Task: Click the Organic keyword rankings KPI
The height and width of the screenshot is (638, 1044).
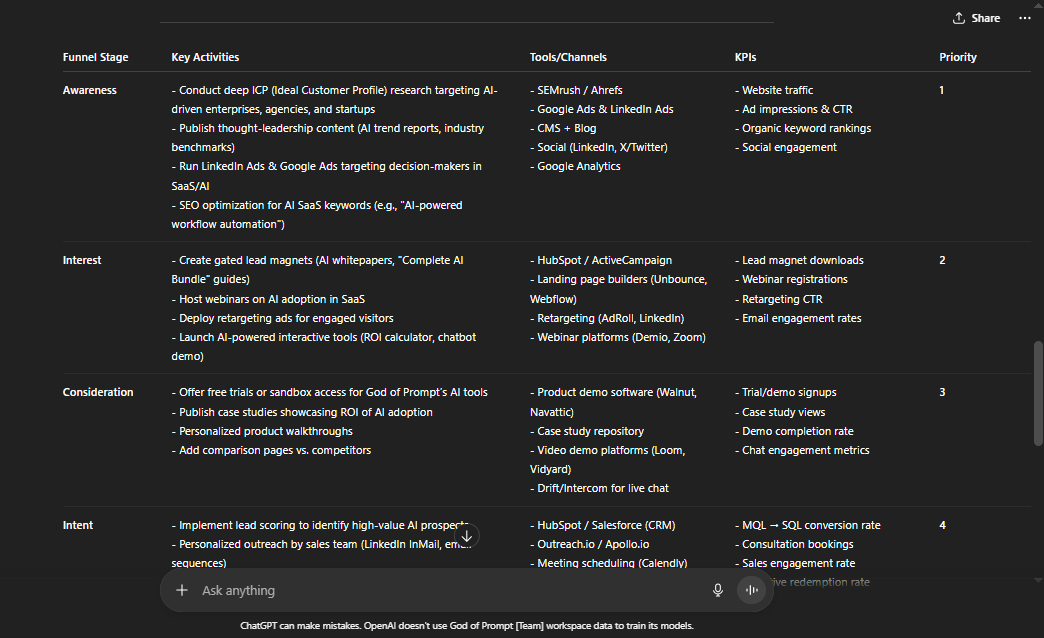Action: pyautogui.click(x=802, y=128)
